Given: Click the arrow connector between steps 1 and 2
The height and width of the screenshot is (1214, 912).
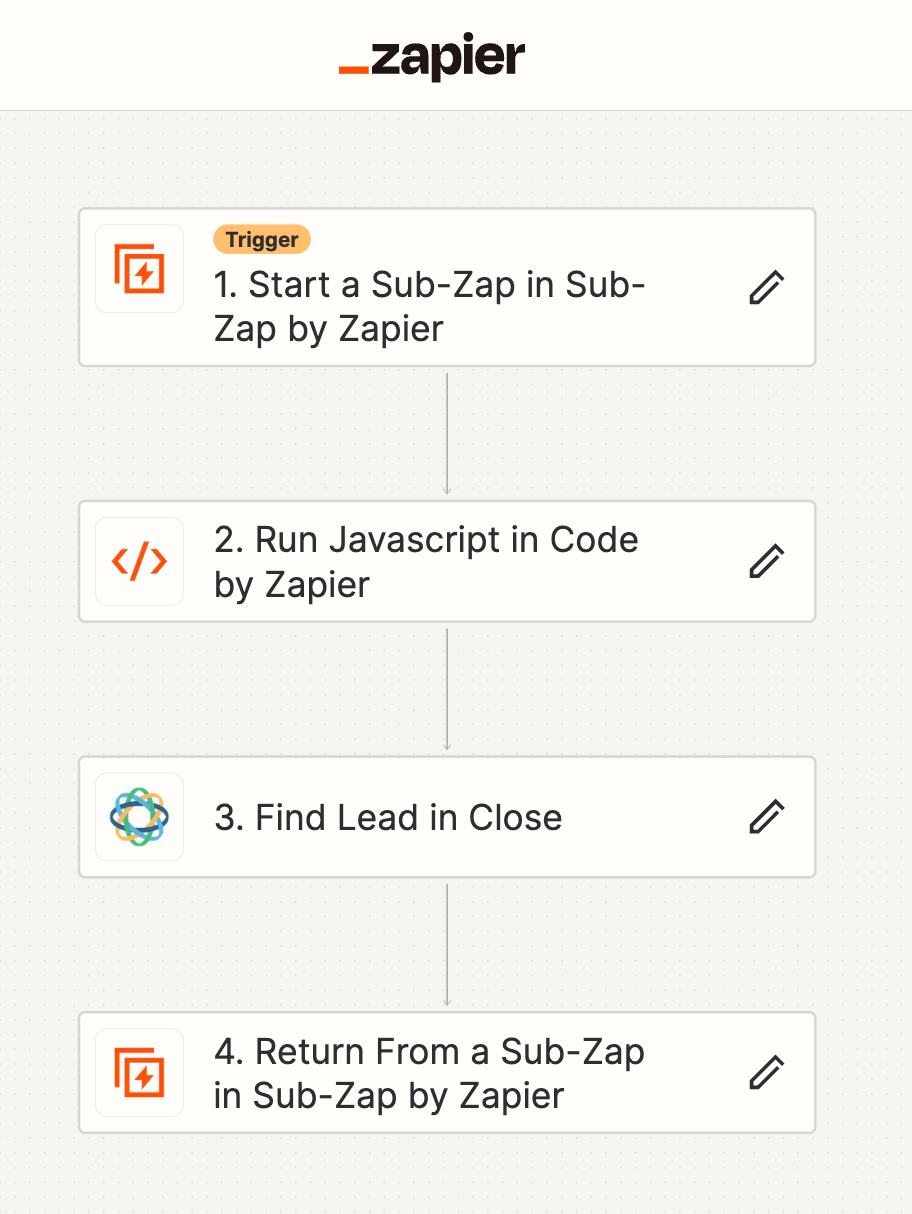Looking at the screenshot, I should click(447, 432).
